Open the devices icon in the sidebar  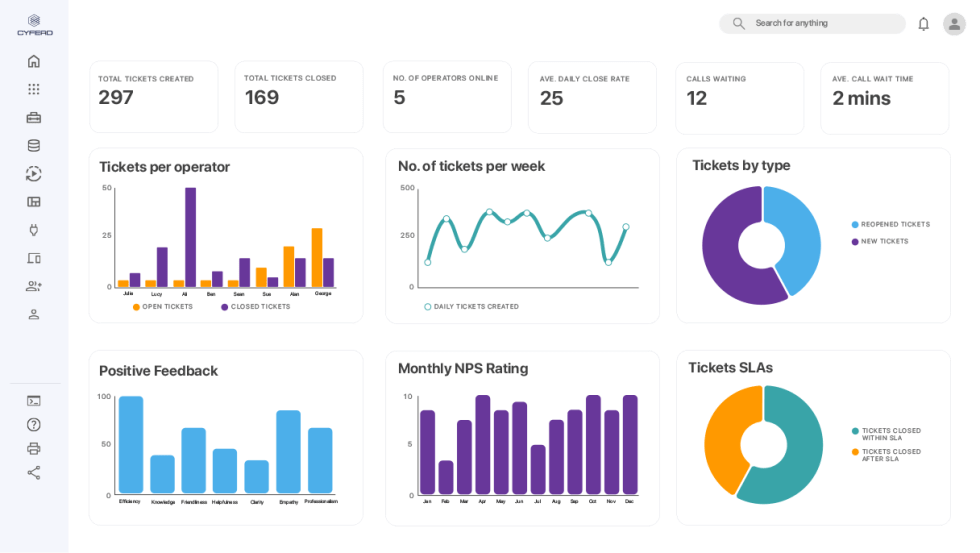click(34, 258)
